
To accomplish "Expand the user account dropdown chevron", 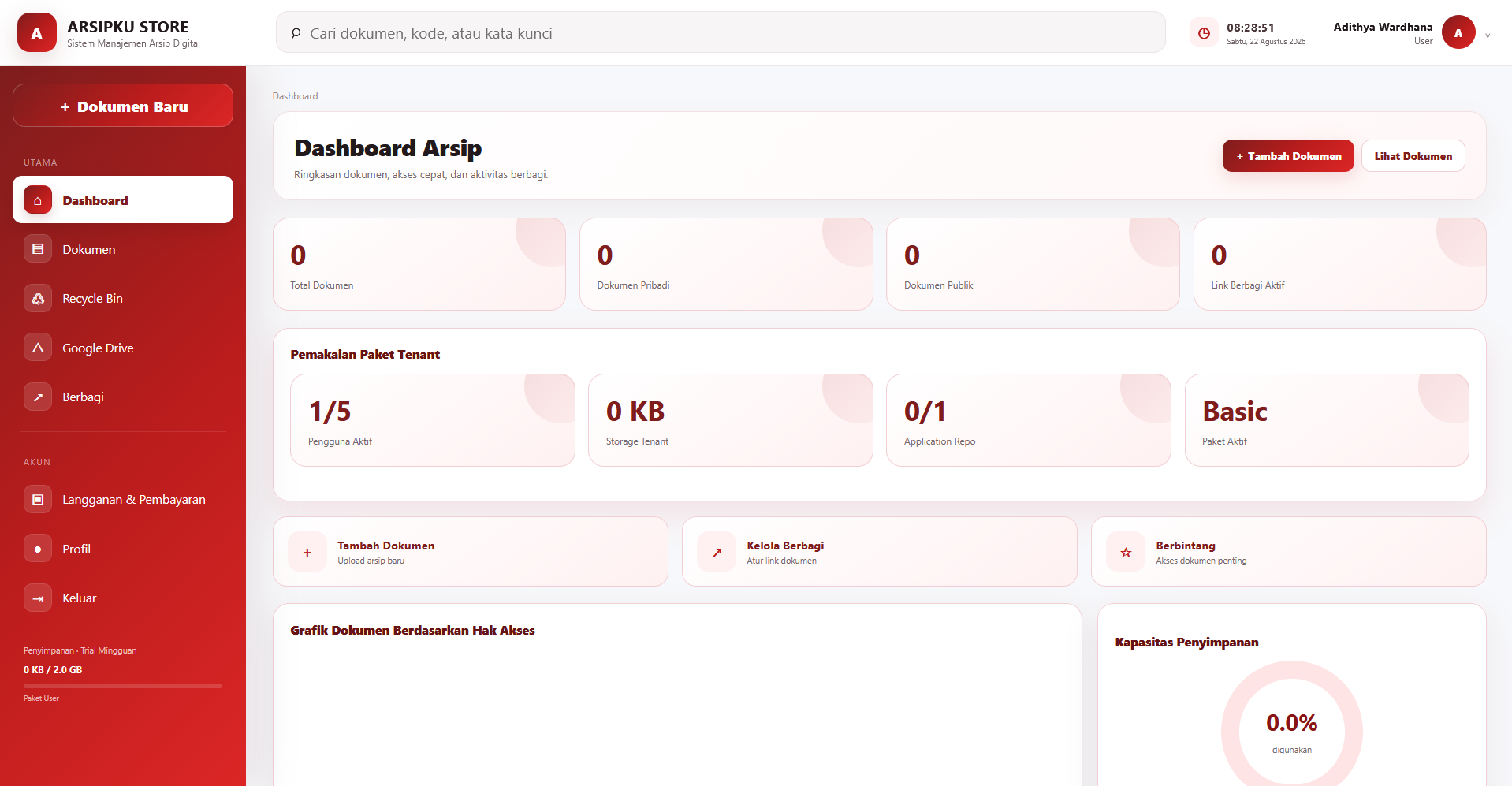I will click(1488, 35).
